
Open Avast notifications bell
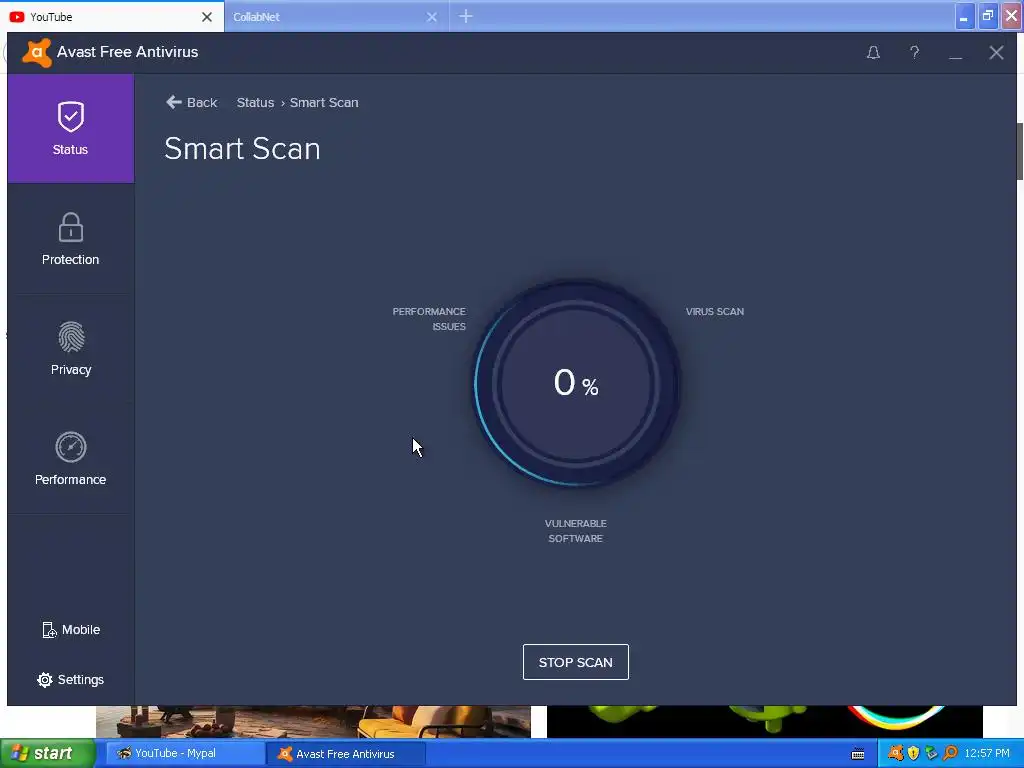pyautogui.click(x=873, y=52)
